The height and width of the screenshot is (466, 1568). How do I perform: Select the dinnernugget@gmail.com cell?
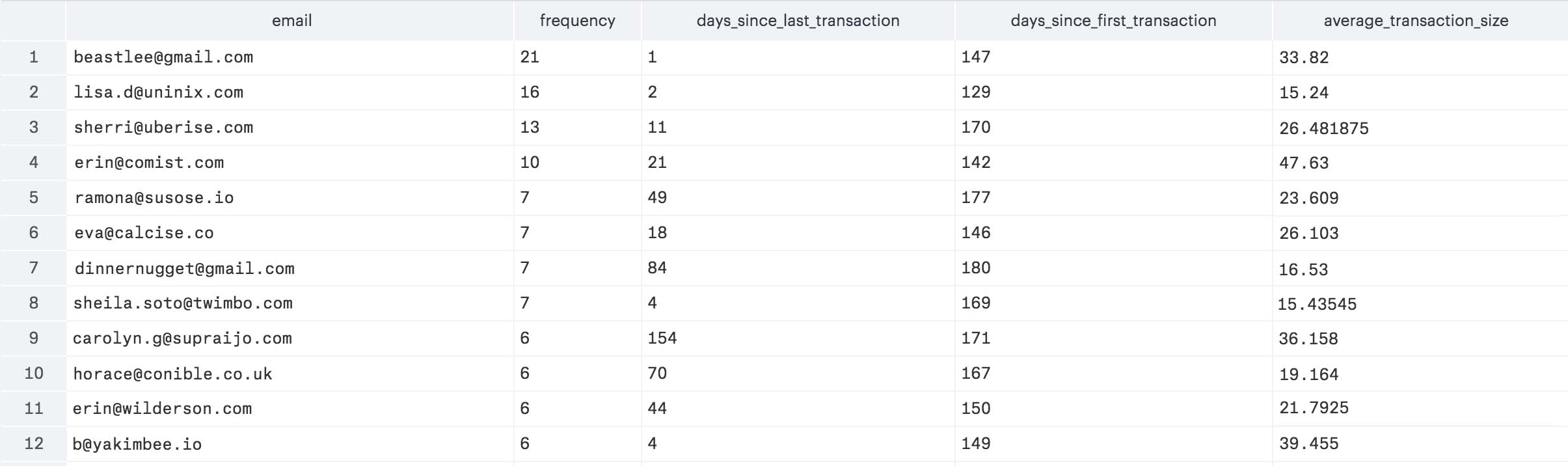(x=184, y=268)
